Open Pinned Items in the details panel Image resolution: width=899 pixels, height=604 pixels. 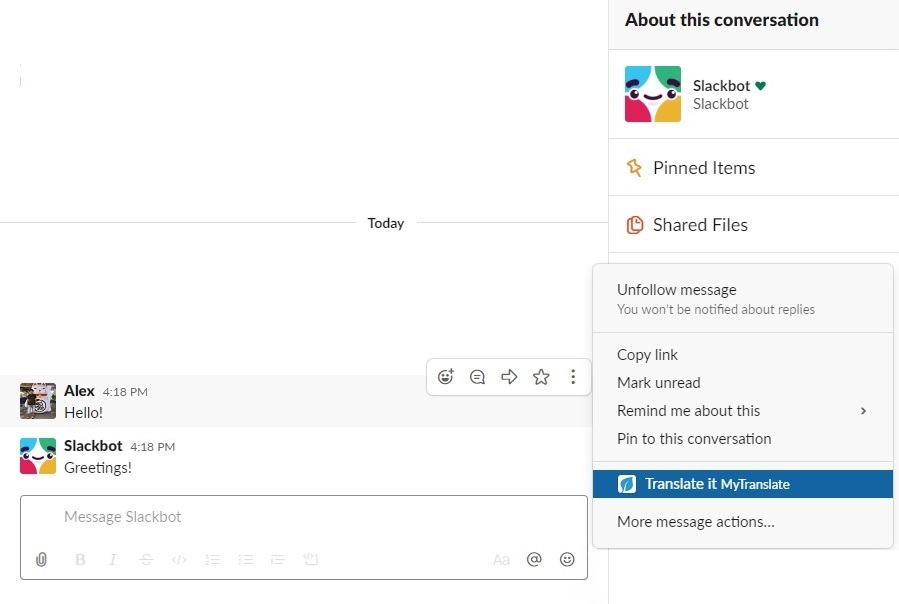[x=753, y=167]
